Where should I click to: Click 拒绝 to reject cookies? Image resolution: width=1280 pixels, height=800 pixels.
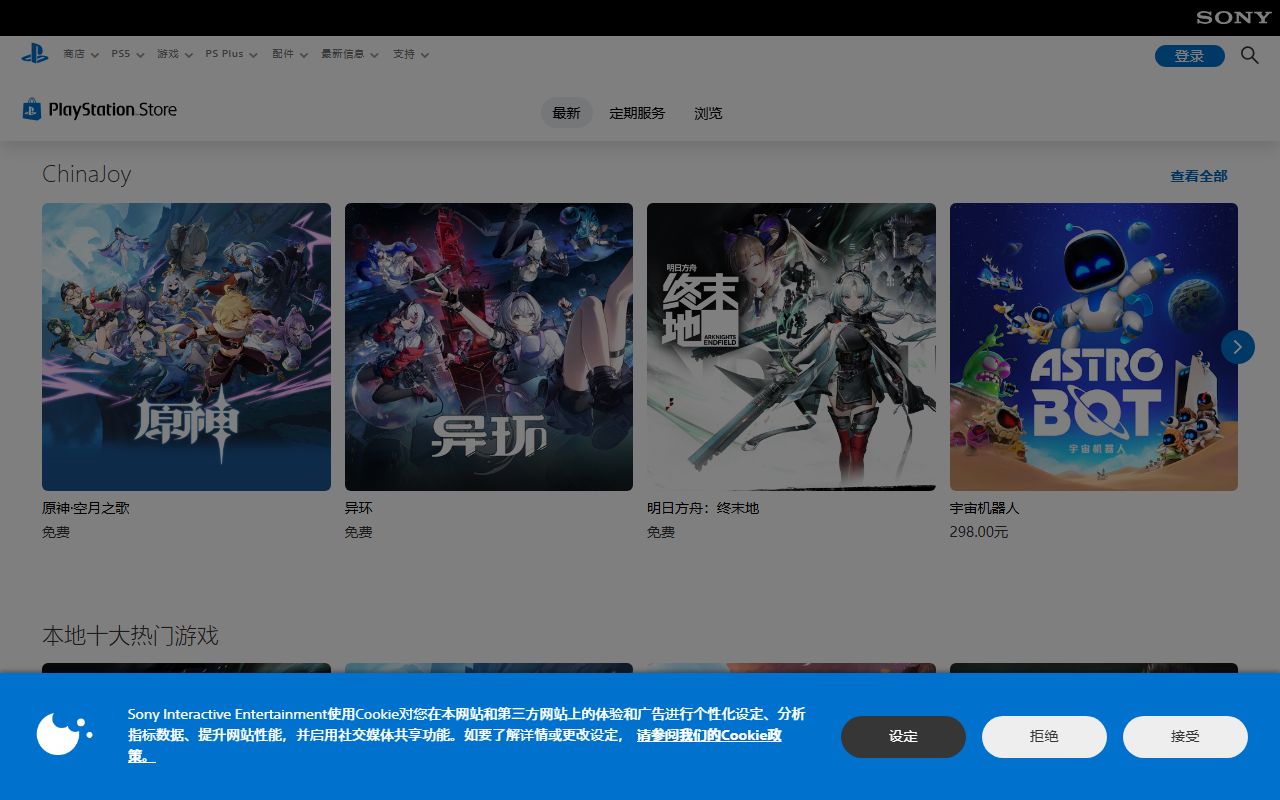(1044, 737)
